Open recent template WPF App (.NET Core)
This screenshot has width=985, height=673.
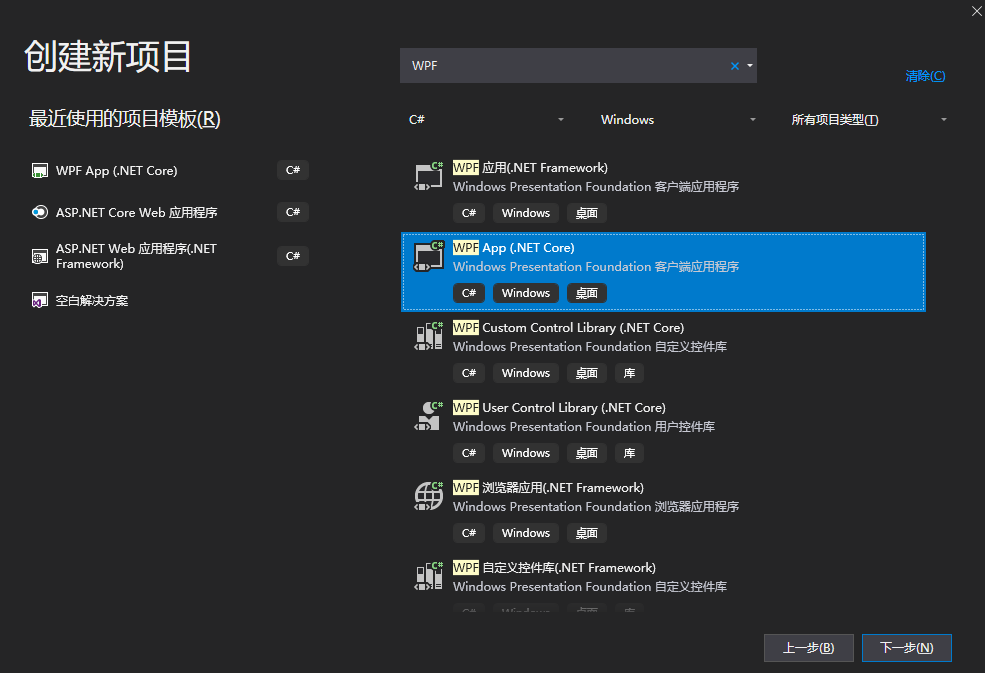click(x=116, y=171)
